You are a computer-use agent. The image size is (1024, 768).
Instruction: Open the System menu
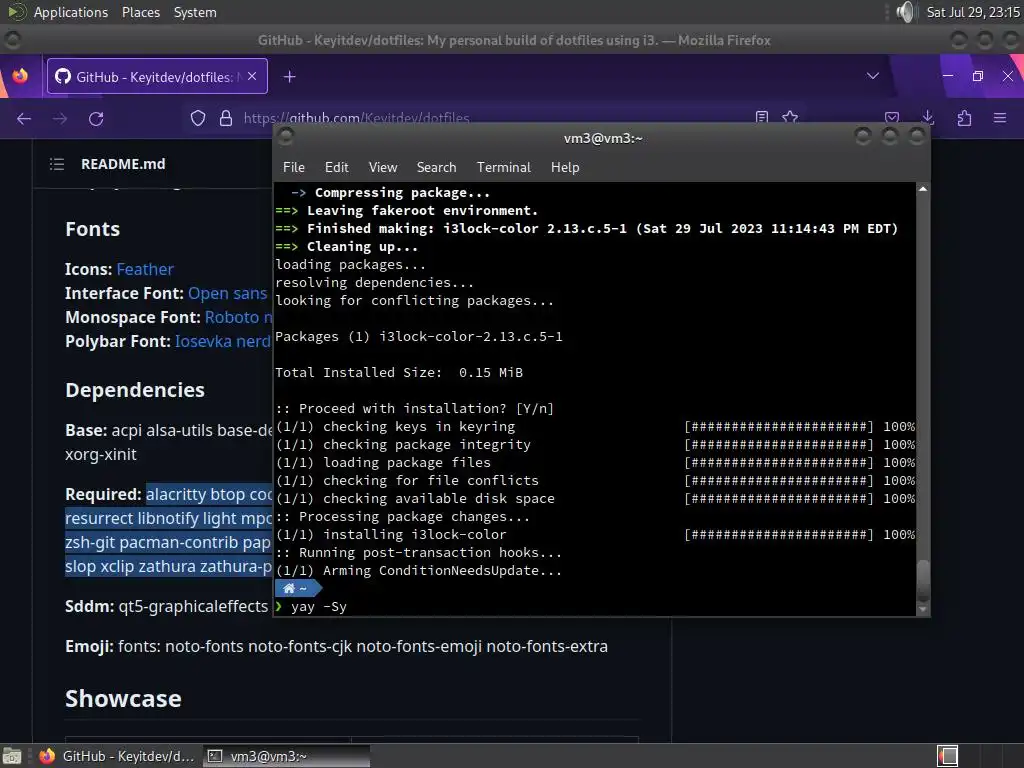click(x=195, y=12)
